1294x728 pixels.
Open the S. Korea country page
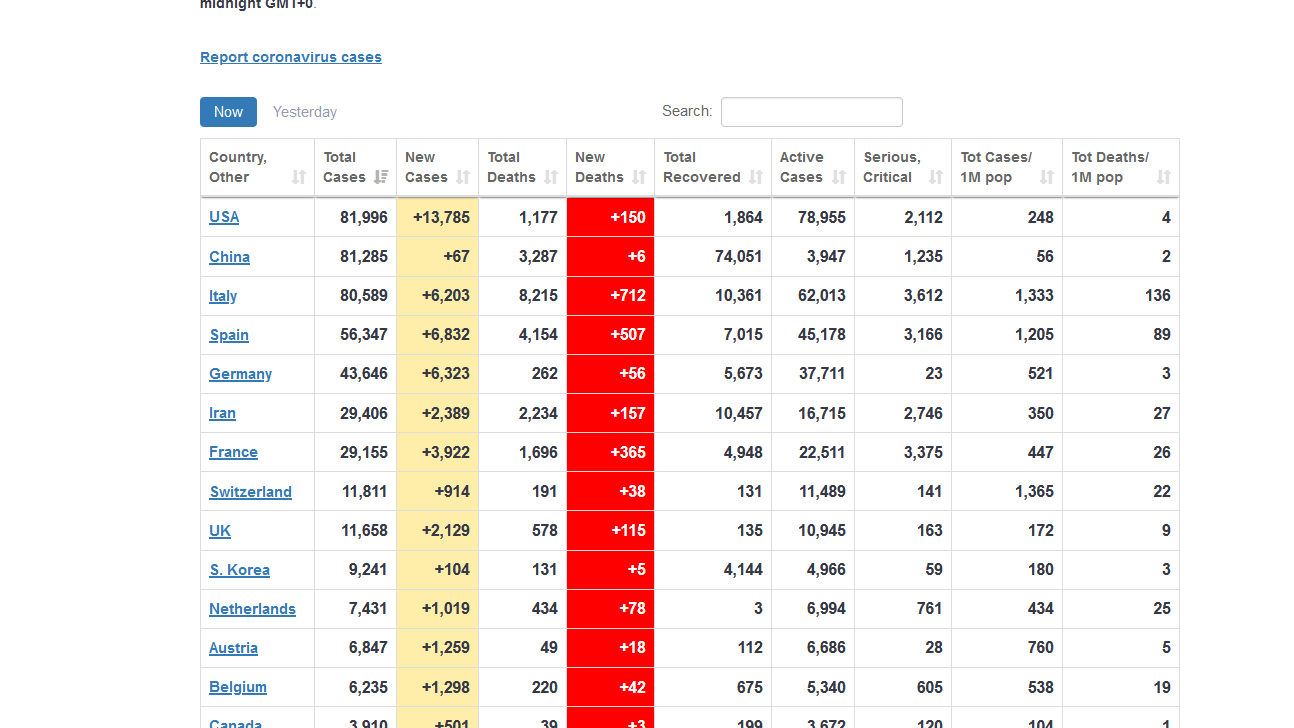pos(239,570)
